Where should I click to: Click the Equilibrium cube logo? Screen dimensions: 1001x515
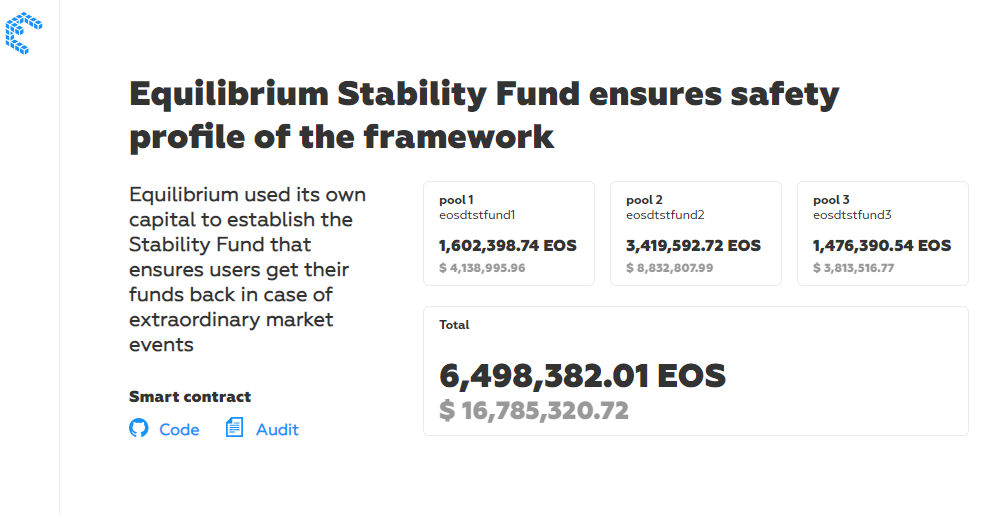pos(24,33)
